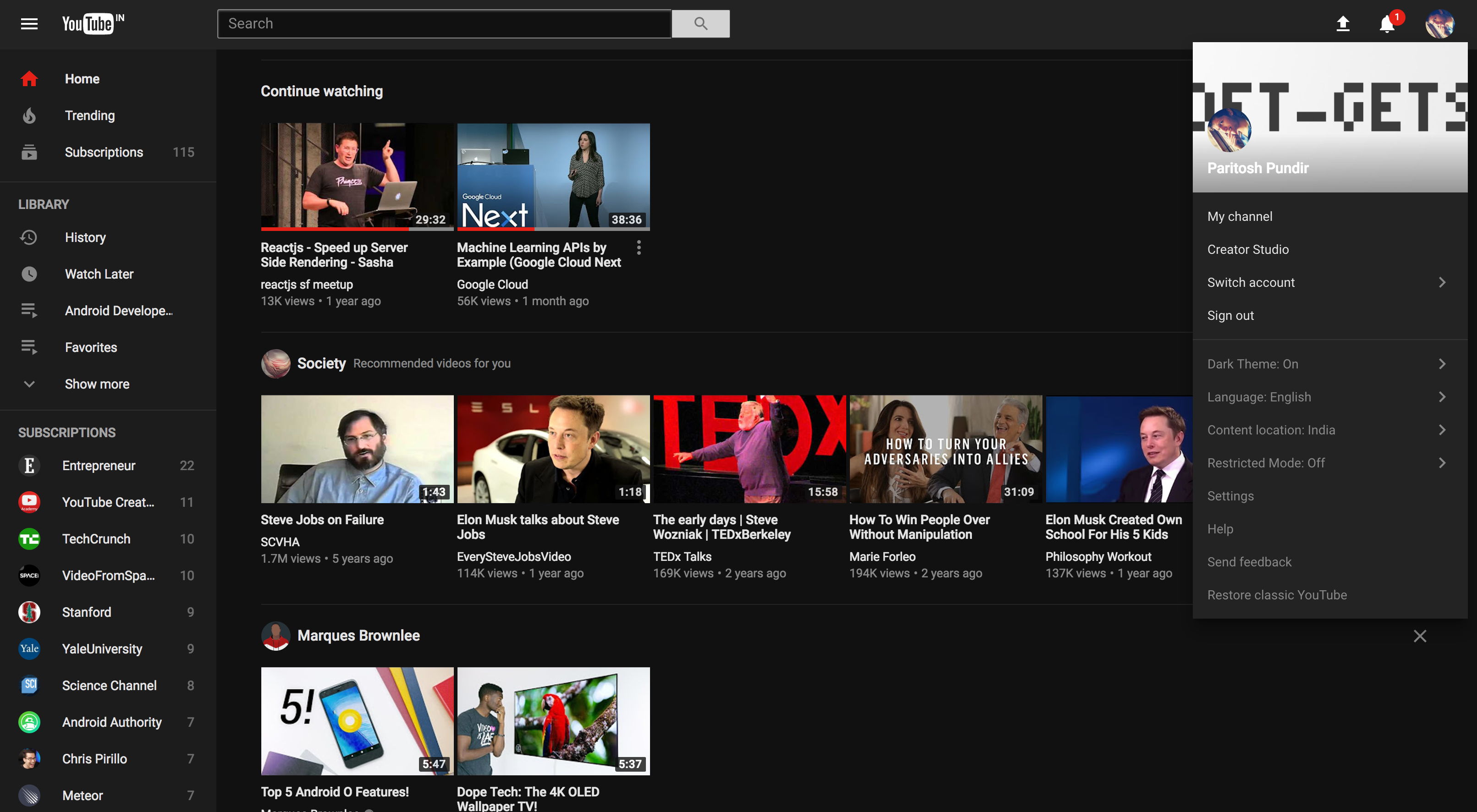Select Sign out from account menu
Image resolution: width=1477 pixels, height=812 pixels.
(x=1230, y=315)
